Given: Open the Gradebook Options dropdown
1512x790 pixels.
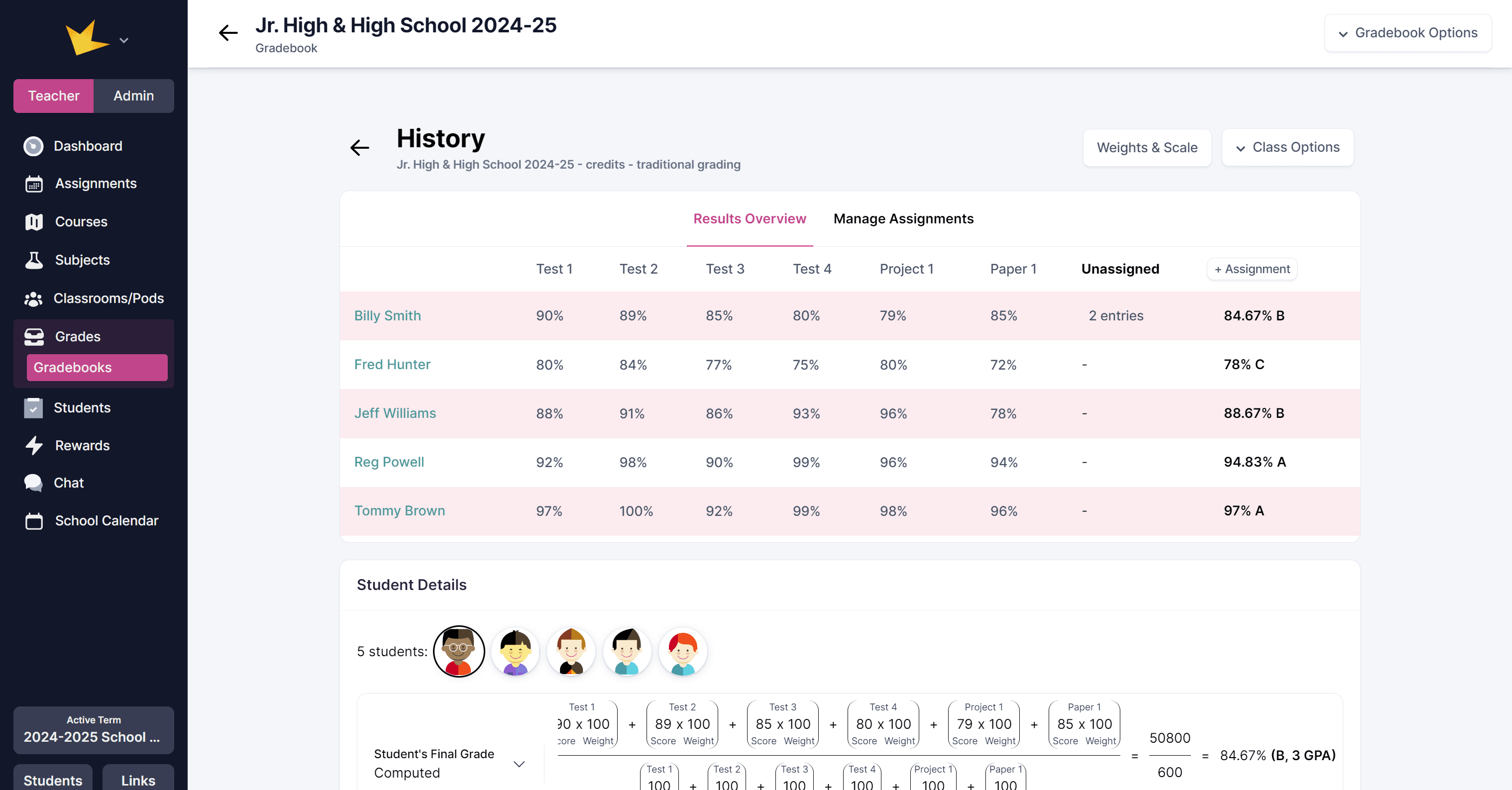Looking at the screenshot, I should click(1407, 33).
